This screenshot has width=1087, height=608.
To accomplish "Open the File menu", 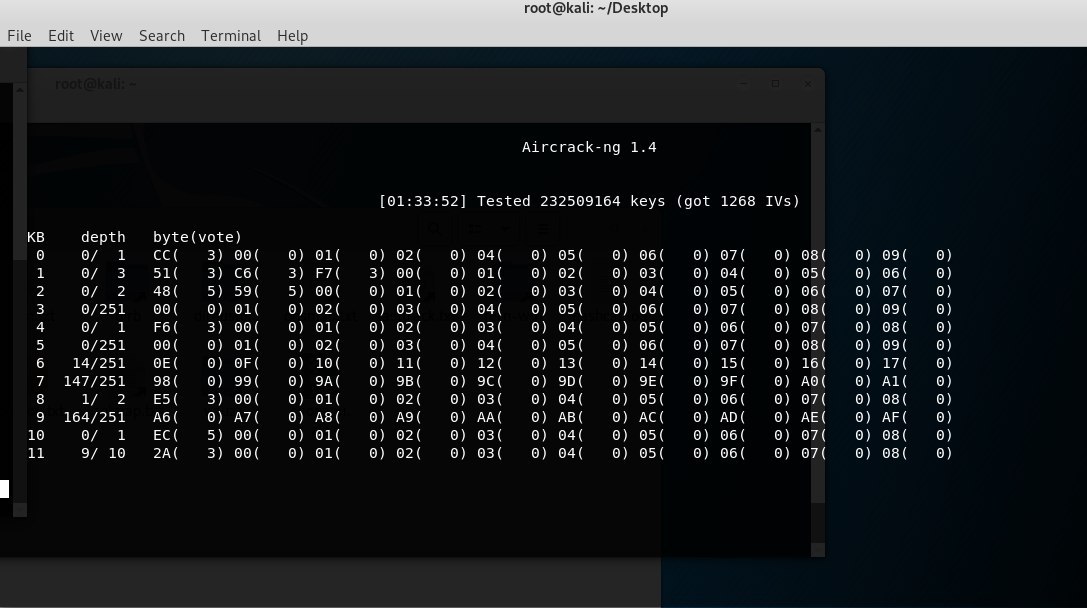I will (x=19, y=35).
